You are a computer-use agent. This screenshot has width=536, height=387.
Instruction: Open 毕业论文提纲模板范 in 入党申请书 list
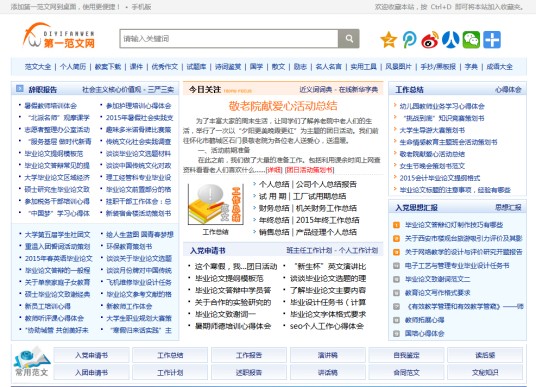pos(229,278)
